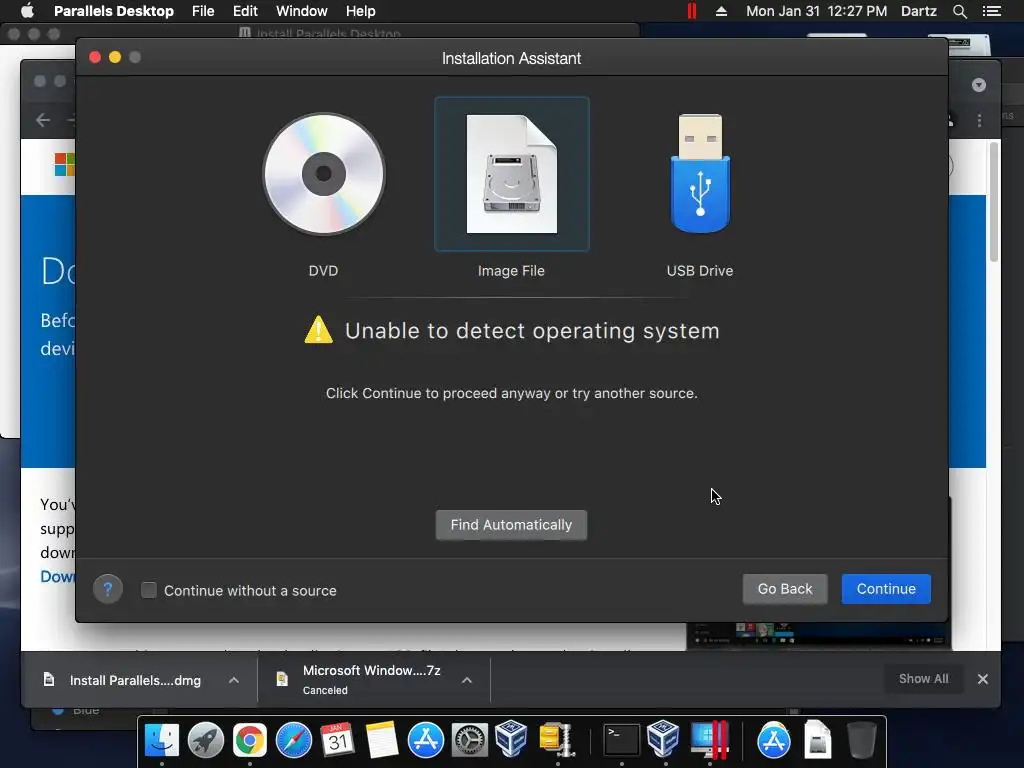
Task: Click the Chrome page vertical scrollbar
Action: tap(994, 202)
